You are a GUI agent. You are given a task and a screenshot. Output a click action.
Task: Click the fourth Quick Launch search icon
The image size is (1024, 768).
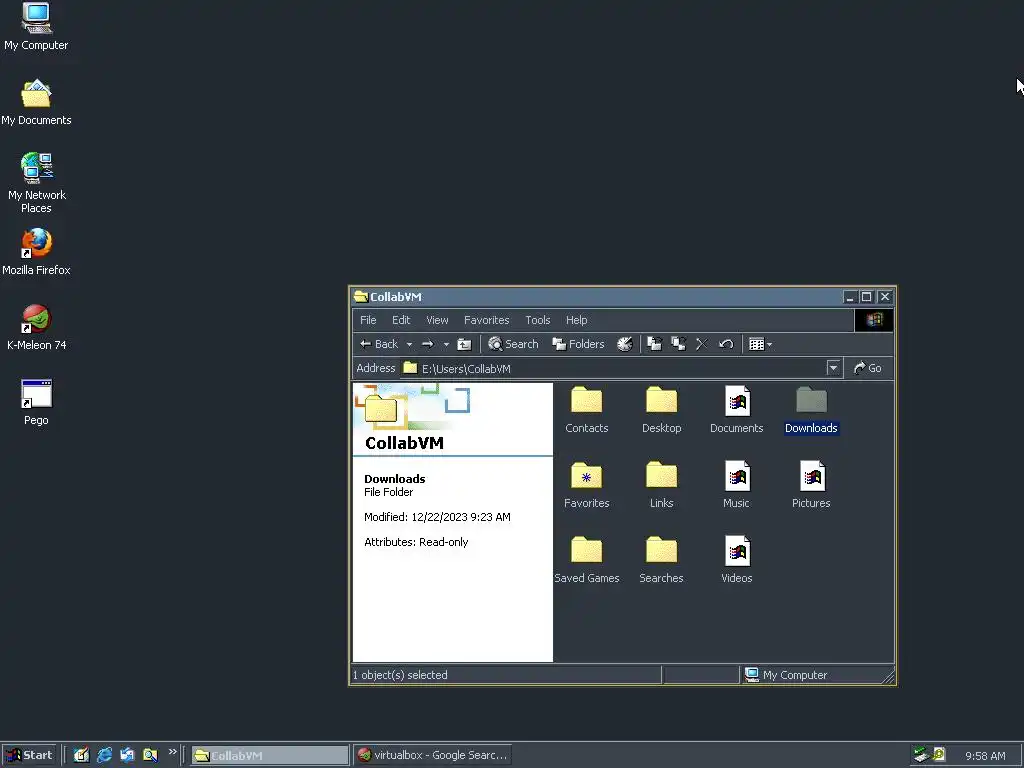(x=150, y=756)
